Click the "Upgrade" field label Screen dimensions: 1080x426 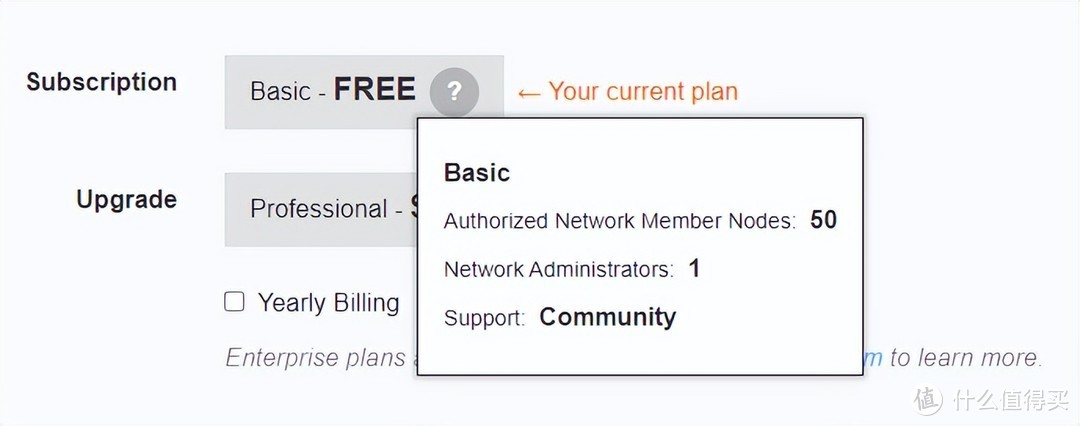126,199
